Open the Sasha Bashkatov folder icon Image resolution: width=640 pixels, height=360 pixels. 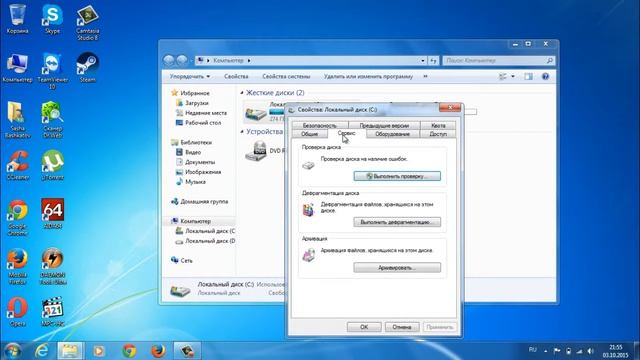point(18,120)
